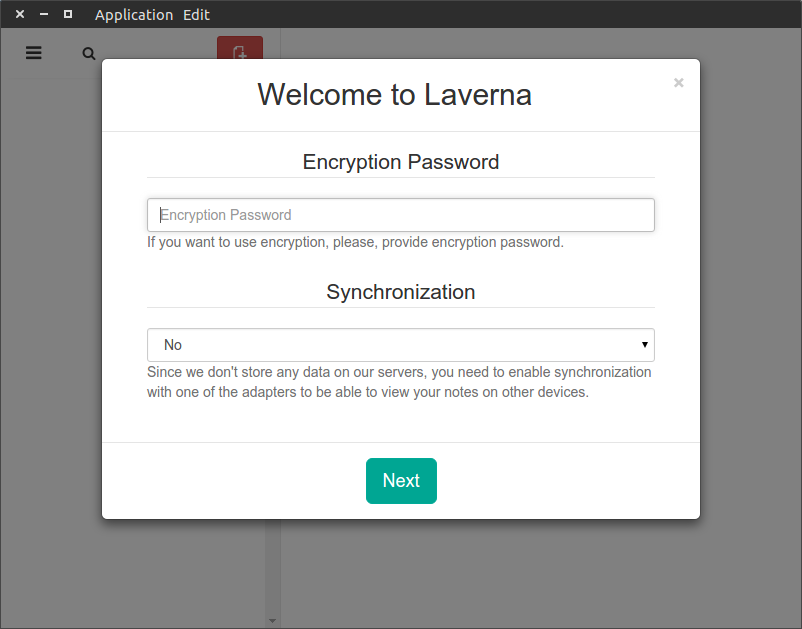Click the search magnifier icon
Screen dimensions: 802x629
(x=89, y=53)
